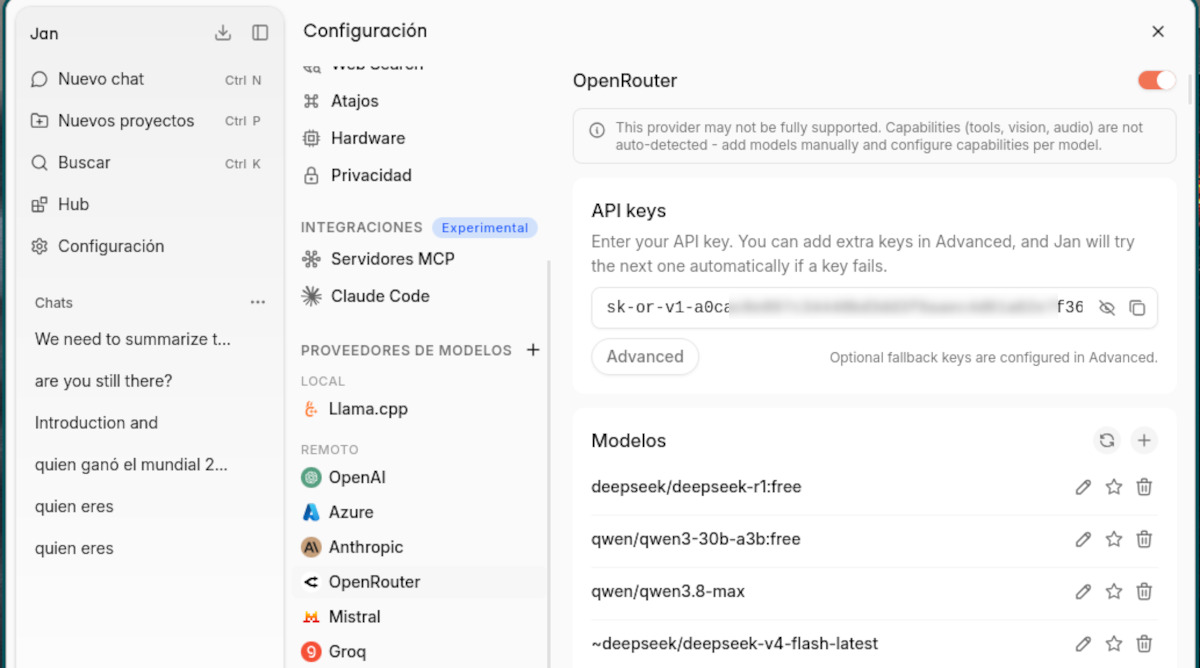
Task: Click the download icon next to Jan
Action: (223, 33)
